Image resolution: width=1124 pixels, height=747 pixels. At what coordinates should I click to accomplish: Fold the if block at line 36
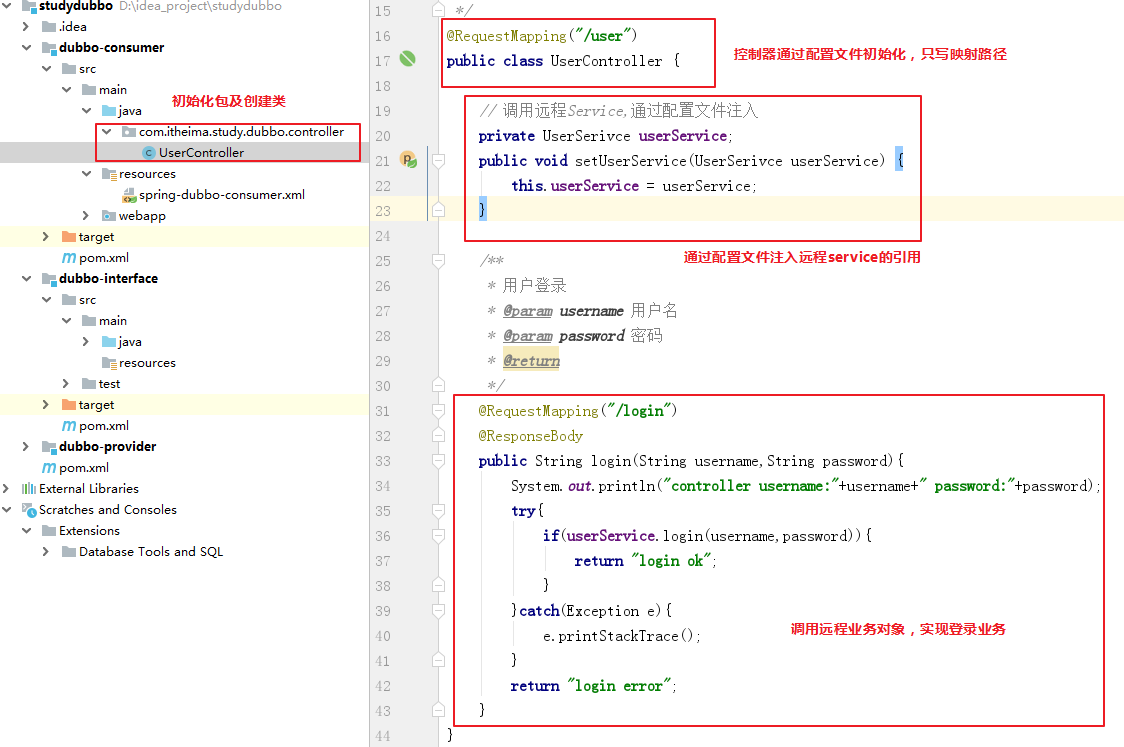click(439, 536)
